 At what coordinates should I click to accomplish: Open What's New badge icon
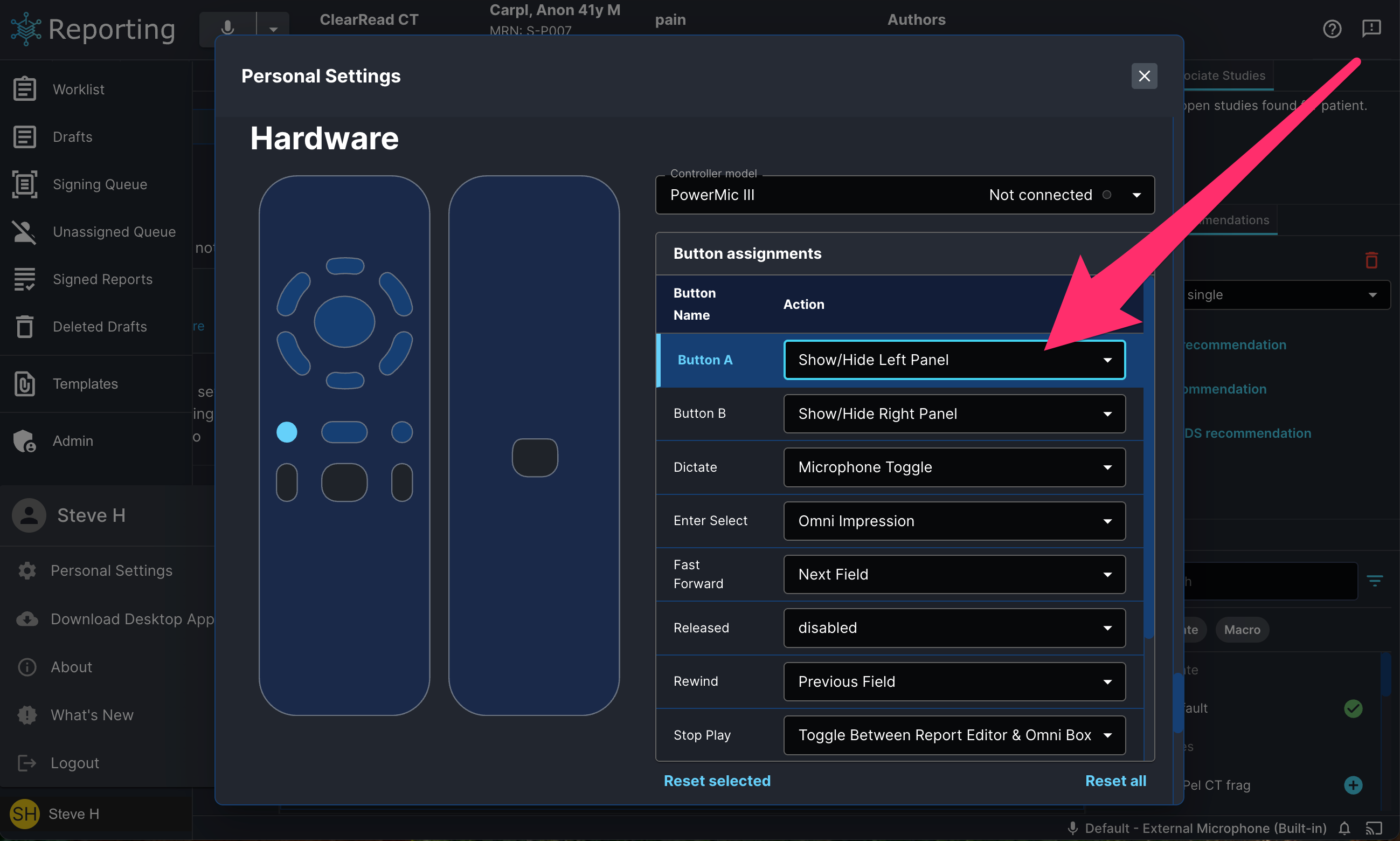click(x=27, y=715)
